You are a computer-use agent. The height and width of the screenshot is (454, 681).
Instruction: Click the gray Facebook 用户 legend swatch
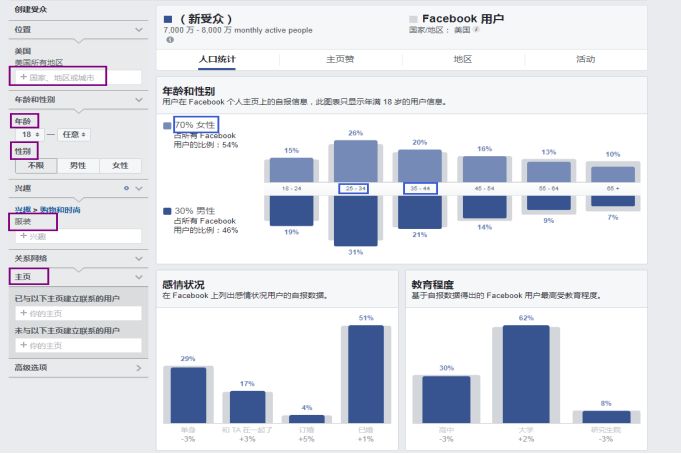tap(413, 19)
